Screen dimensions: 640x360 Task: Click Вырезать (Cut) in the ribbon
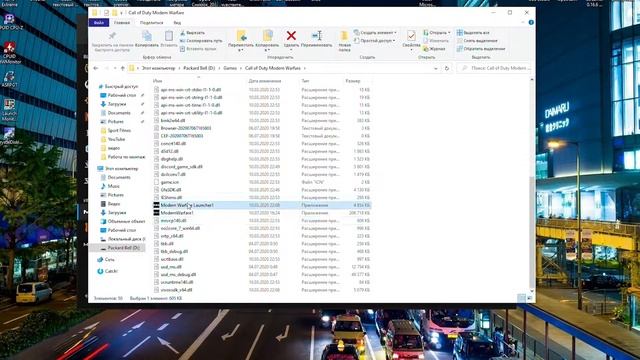click(x=192, y=33)
